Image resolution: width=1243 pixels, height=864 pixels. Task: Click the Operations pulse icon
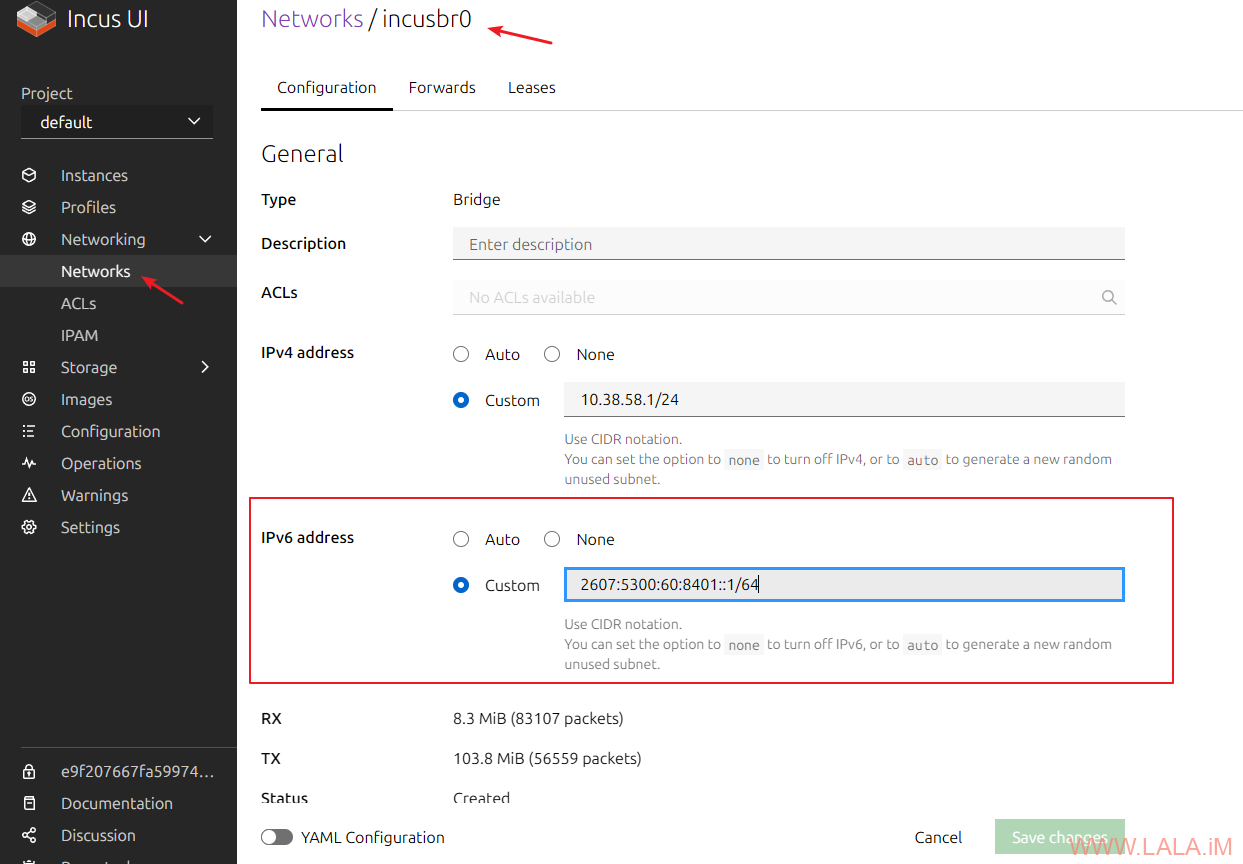29,463
